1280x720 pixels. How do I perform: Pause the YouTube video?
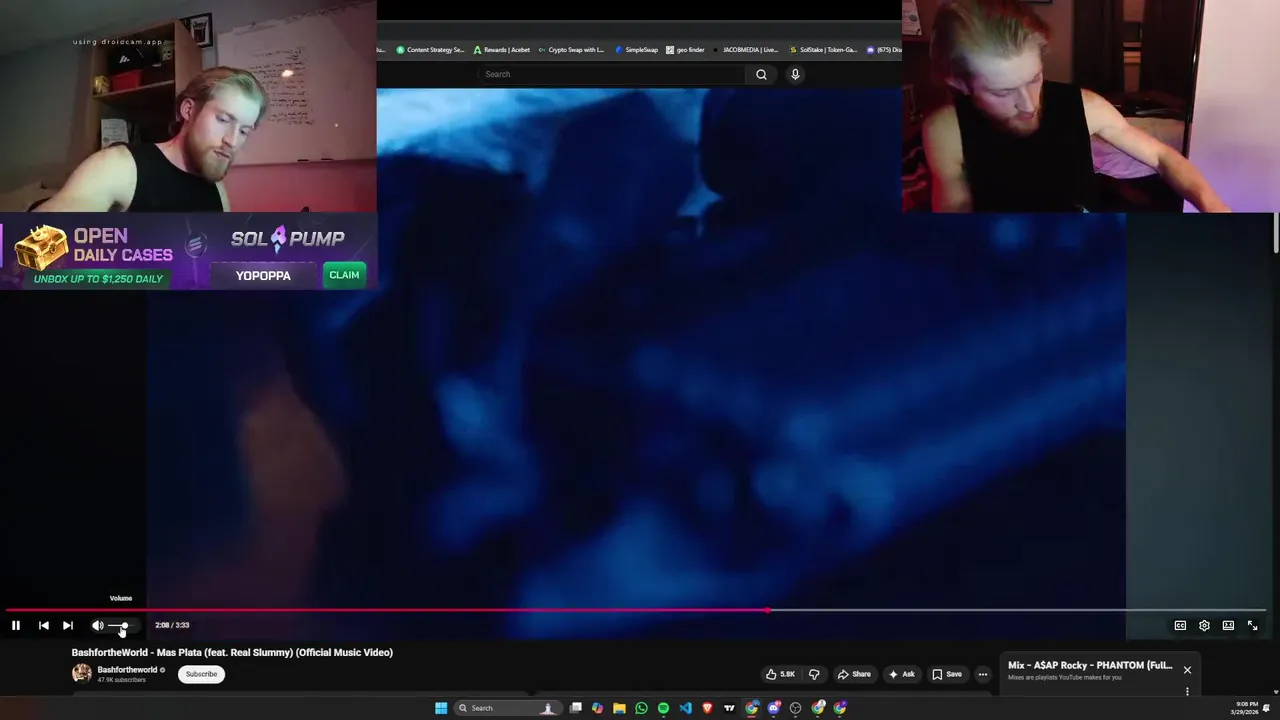[x=16, y=625]
